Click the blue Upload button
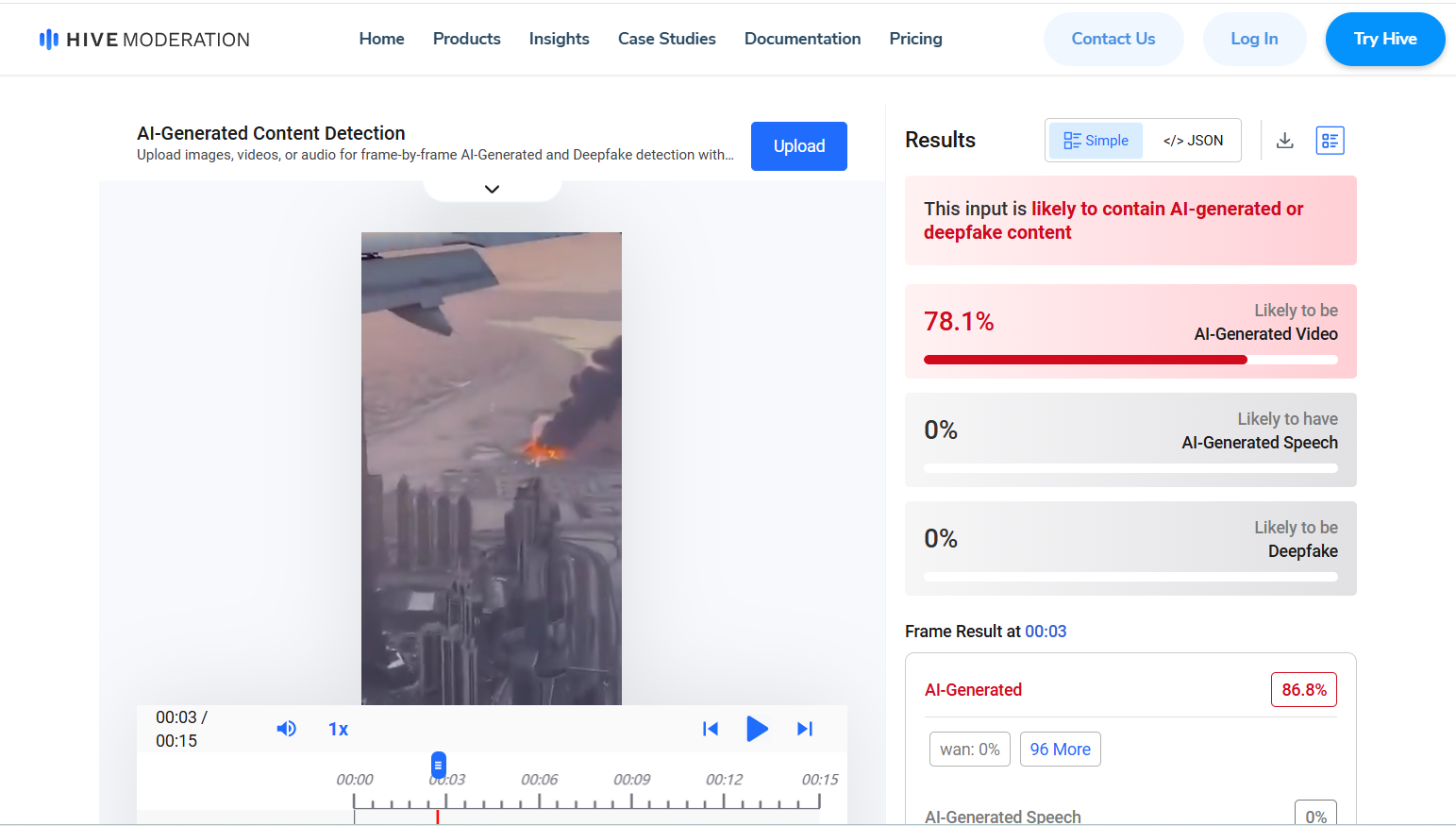Screen dimensions: 1456x826 [x=798, y=146]
